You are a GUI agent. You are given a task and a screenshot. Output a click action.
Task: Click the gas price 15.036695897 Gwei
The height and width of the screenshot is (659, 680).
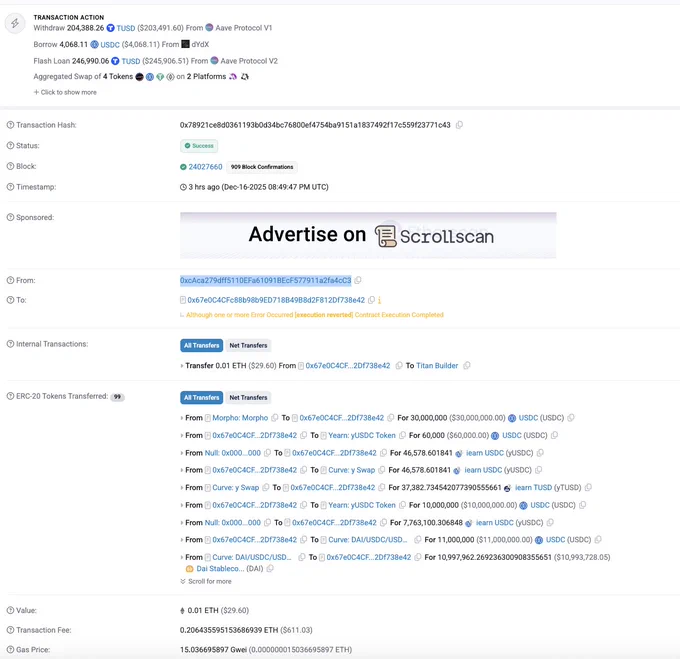(213, 649)
